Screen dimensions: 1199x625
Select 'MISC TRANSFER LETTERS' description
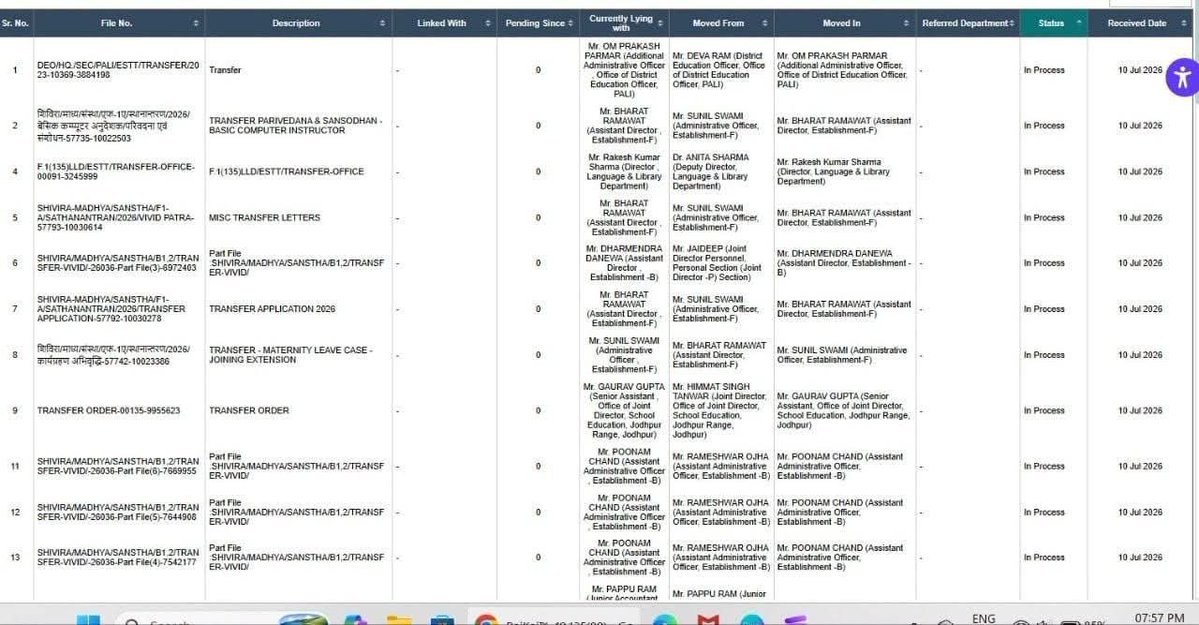point(265,218)
